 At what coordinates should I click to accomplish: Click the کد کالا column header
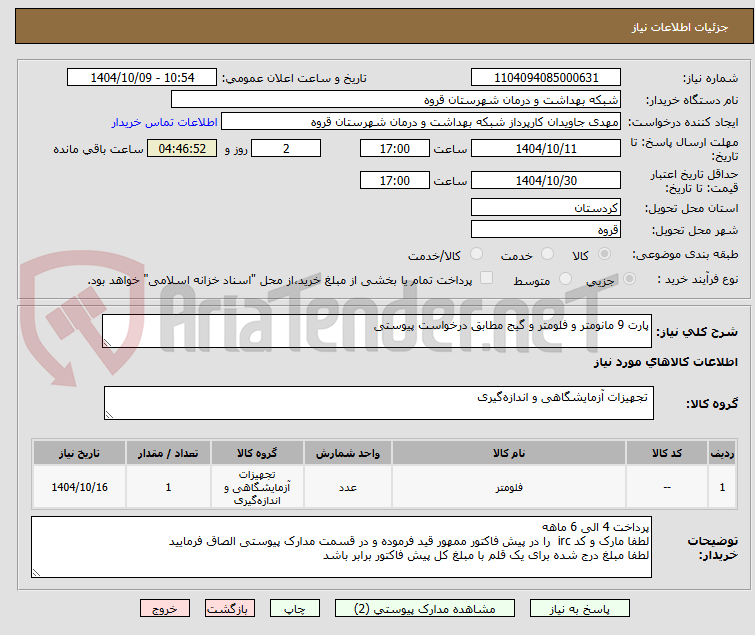667,453
